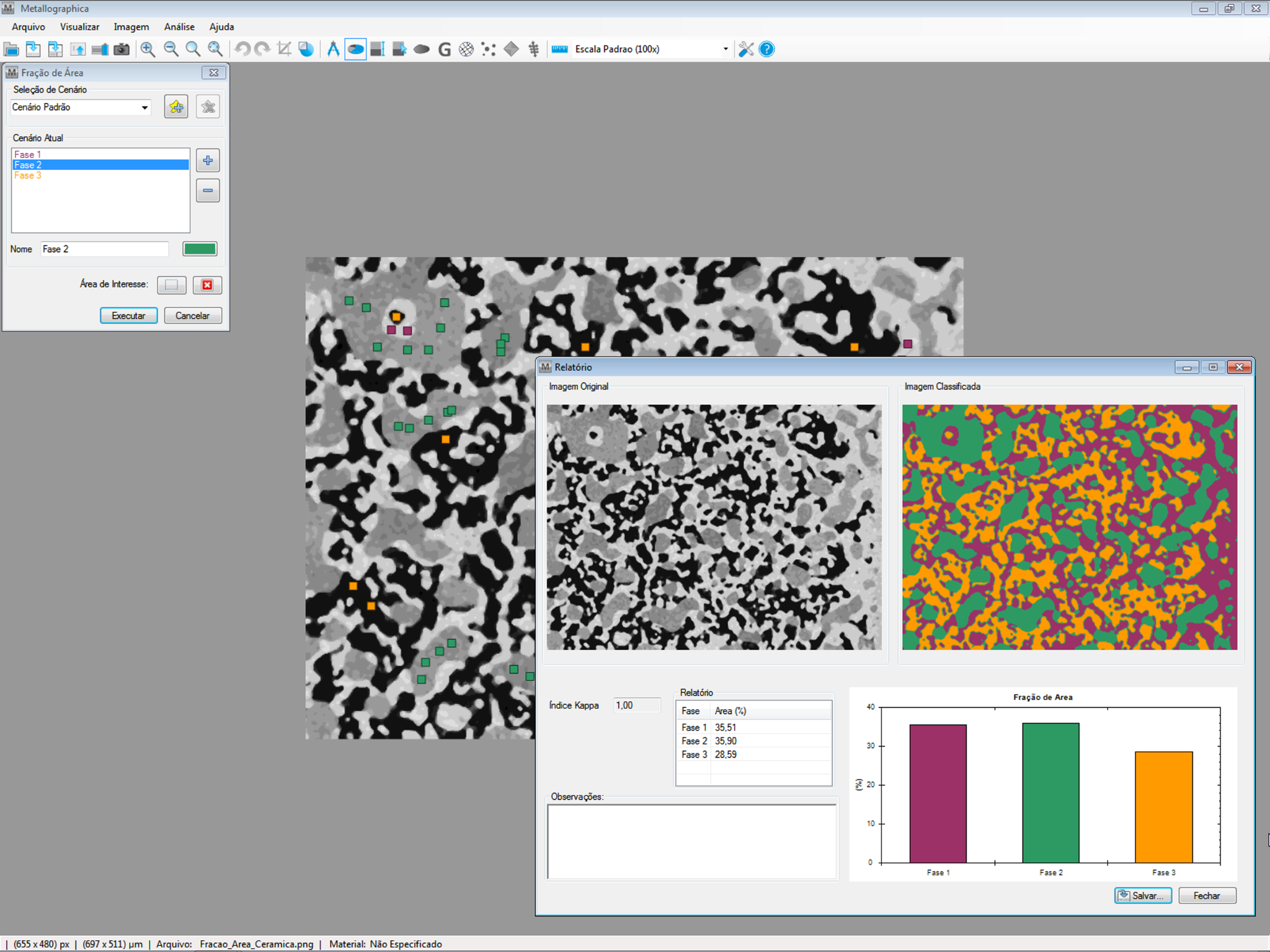1270x952 pixels.
Task: Click the zoom in magnifier icon
Action: 148,49
